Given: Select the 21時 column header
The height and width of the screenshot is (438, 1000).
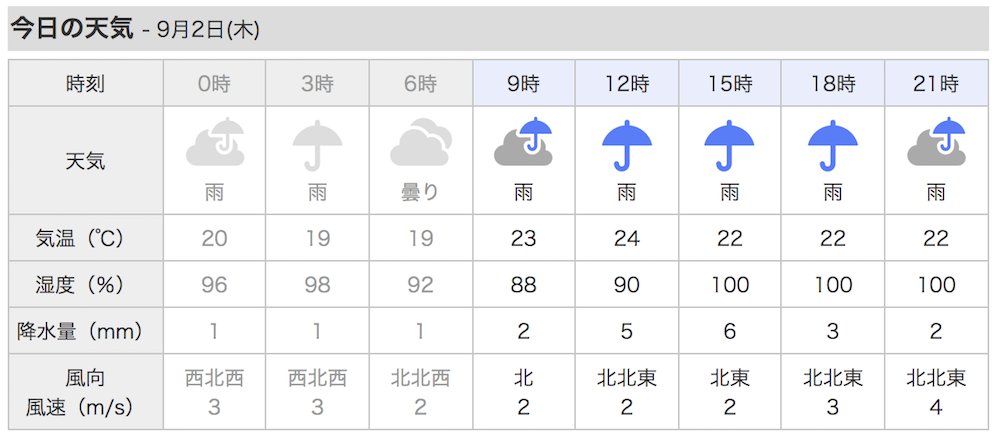Looking at the screenshot, I should pos(936,84).
